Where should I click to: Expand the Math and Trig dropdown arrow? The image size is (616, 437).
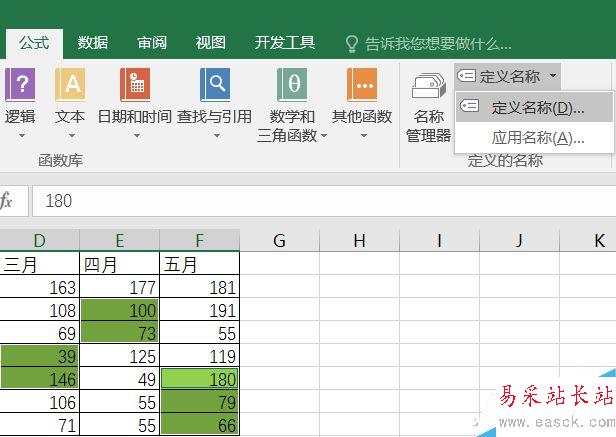(324, 136)
